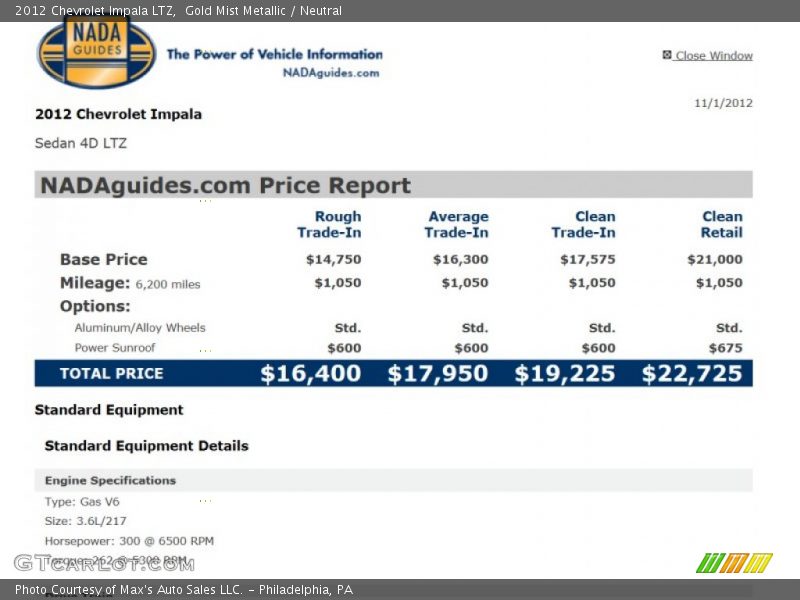Click the NADAguides.com Price Report title bar

point(393,185)
